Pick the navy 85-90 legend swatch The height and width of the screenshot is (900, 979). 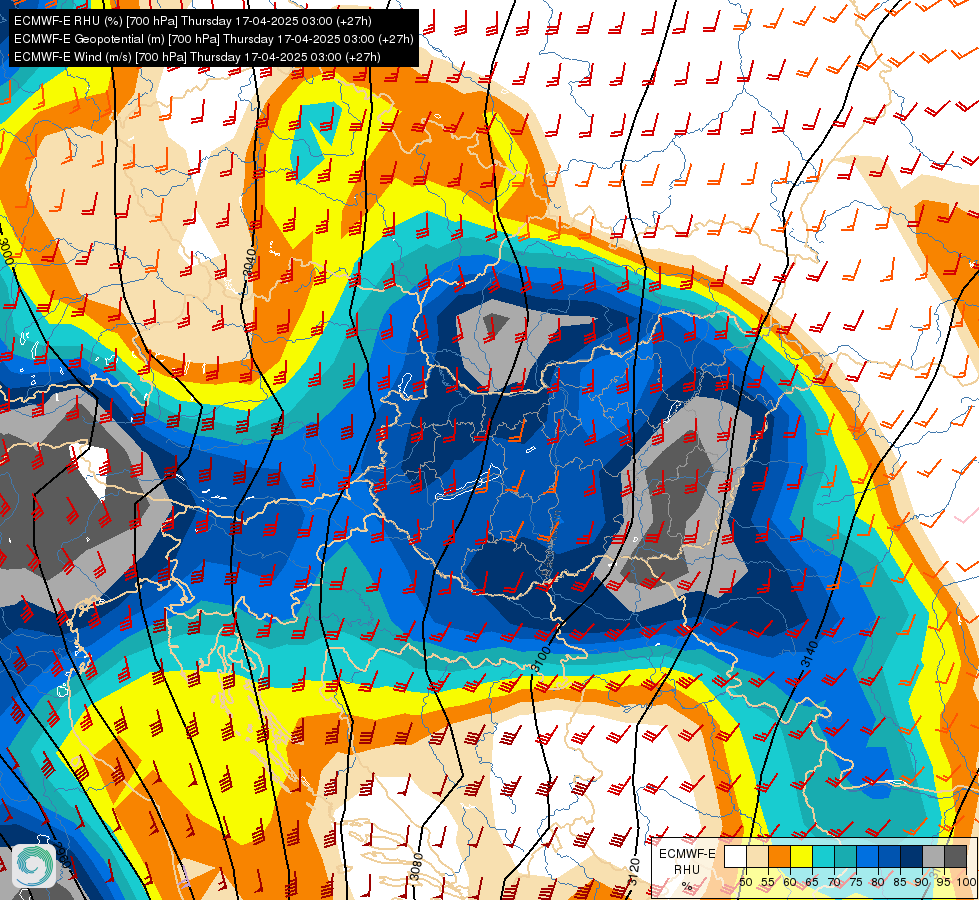pos(912,856)
